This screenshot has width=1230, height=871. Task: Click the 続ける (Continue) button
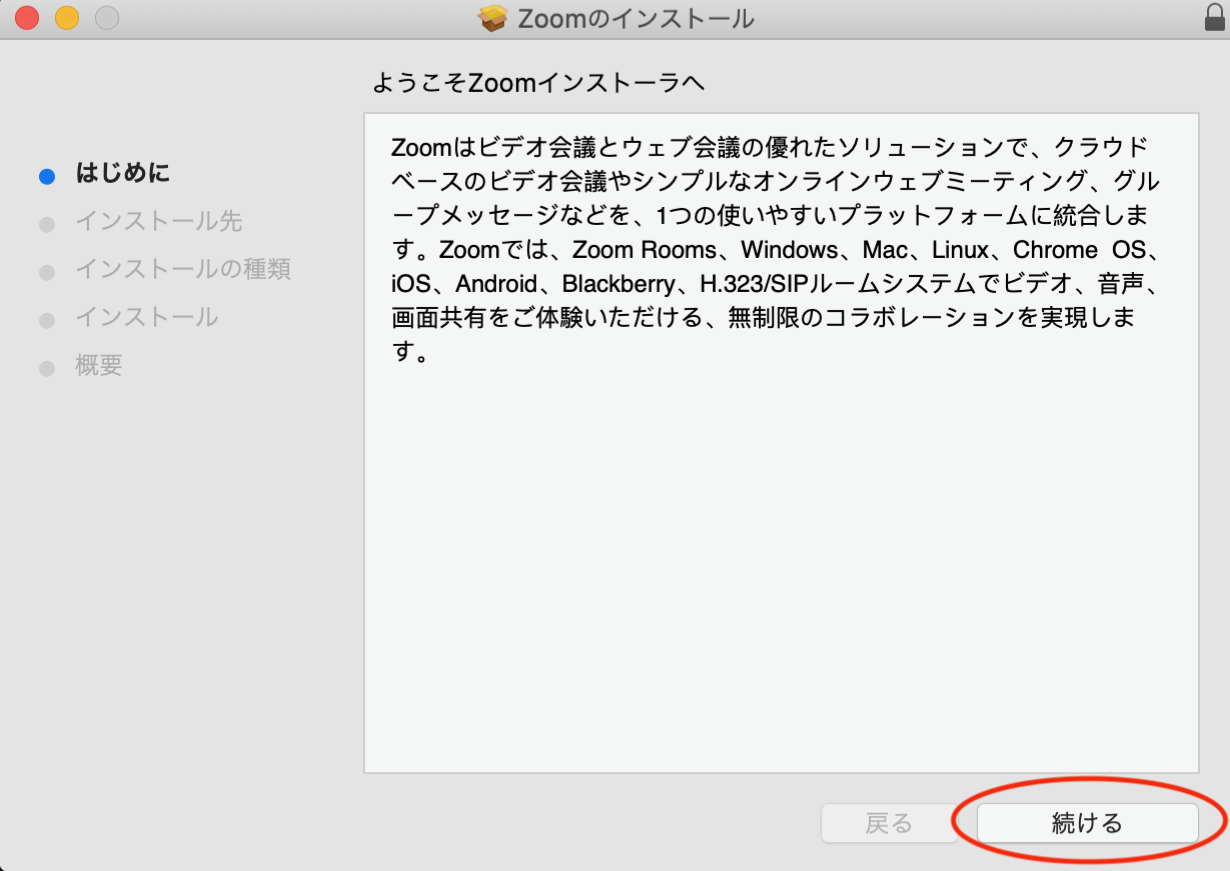click(1087, 823)
